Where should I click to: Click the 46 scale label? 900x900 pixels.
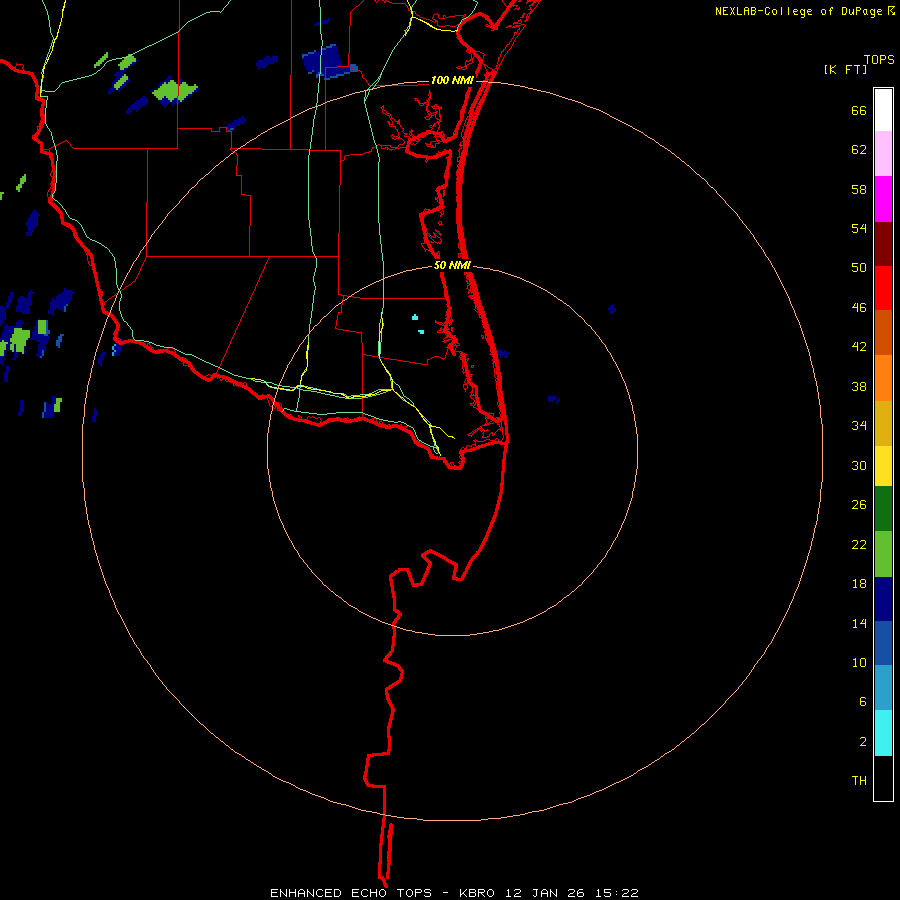[x=859, y=308]
